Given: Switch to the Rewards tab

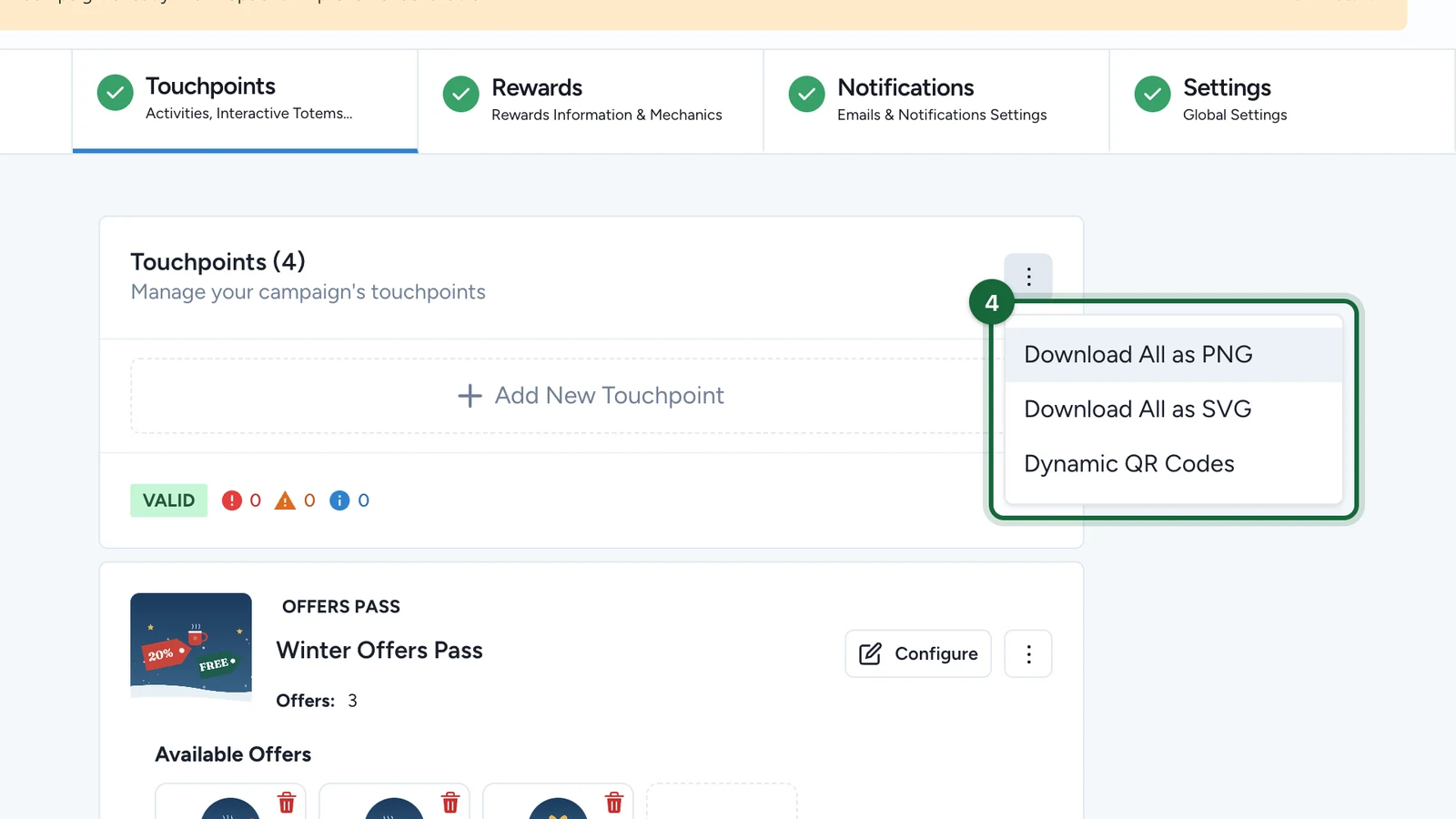Looking at the screenshot, I should [591, 100].
